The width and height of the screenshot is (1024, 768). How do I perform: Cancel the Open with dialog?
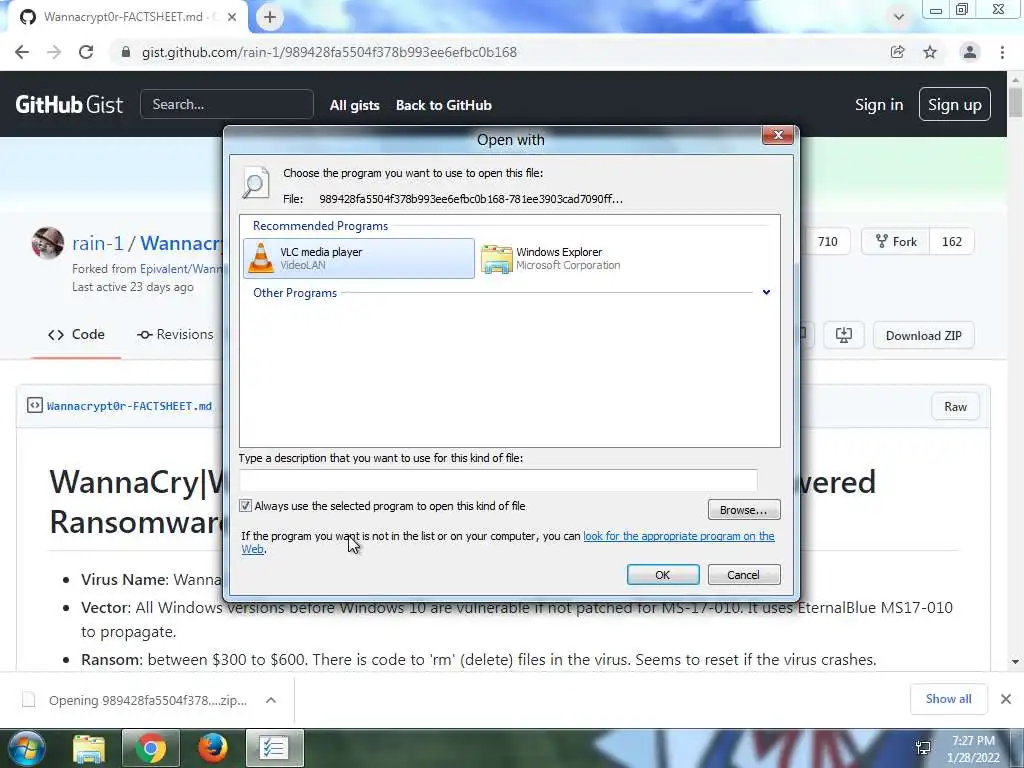click(744, 575)
